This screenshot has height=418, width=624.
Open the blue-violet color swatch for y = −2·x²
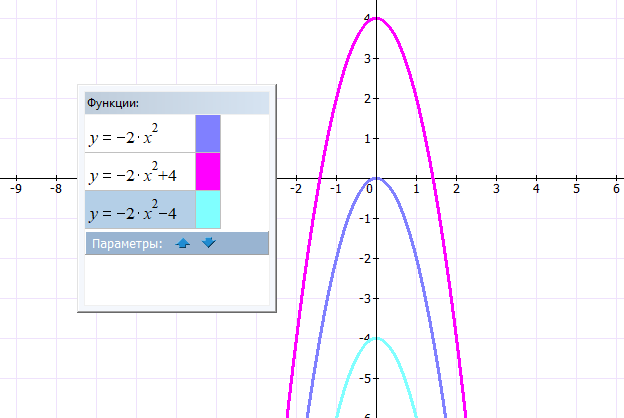(207, 134)
